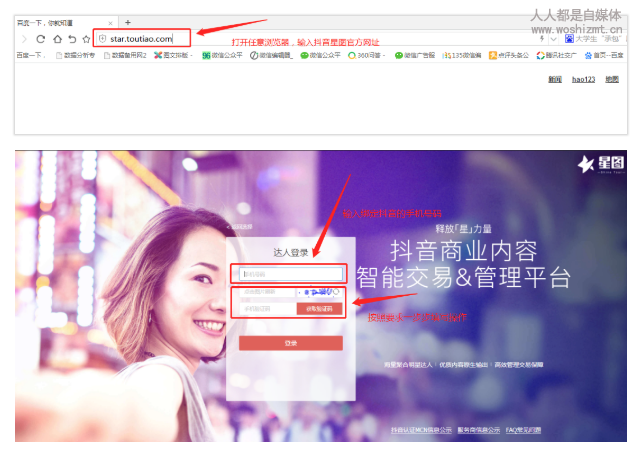
Task: Click the 新闻 link
Action: coord(555,79)
